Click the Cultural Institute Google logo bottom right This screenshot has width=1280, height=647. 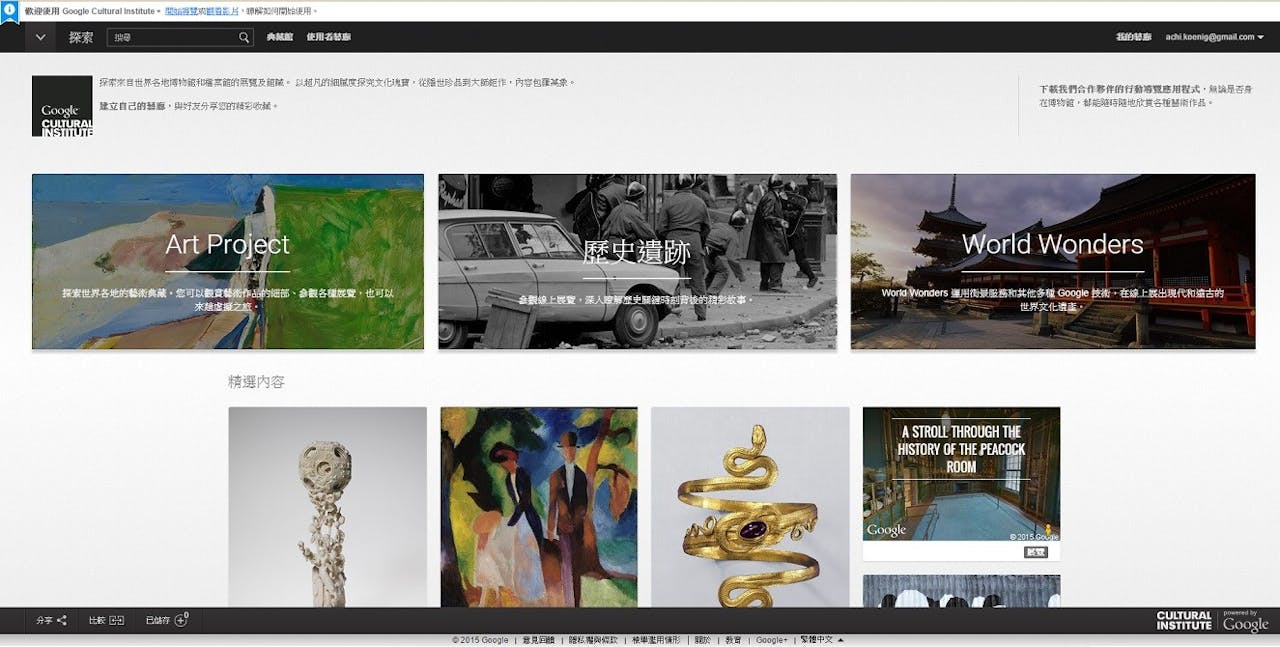(x=1212, y=620)
